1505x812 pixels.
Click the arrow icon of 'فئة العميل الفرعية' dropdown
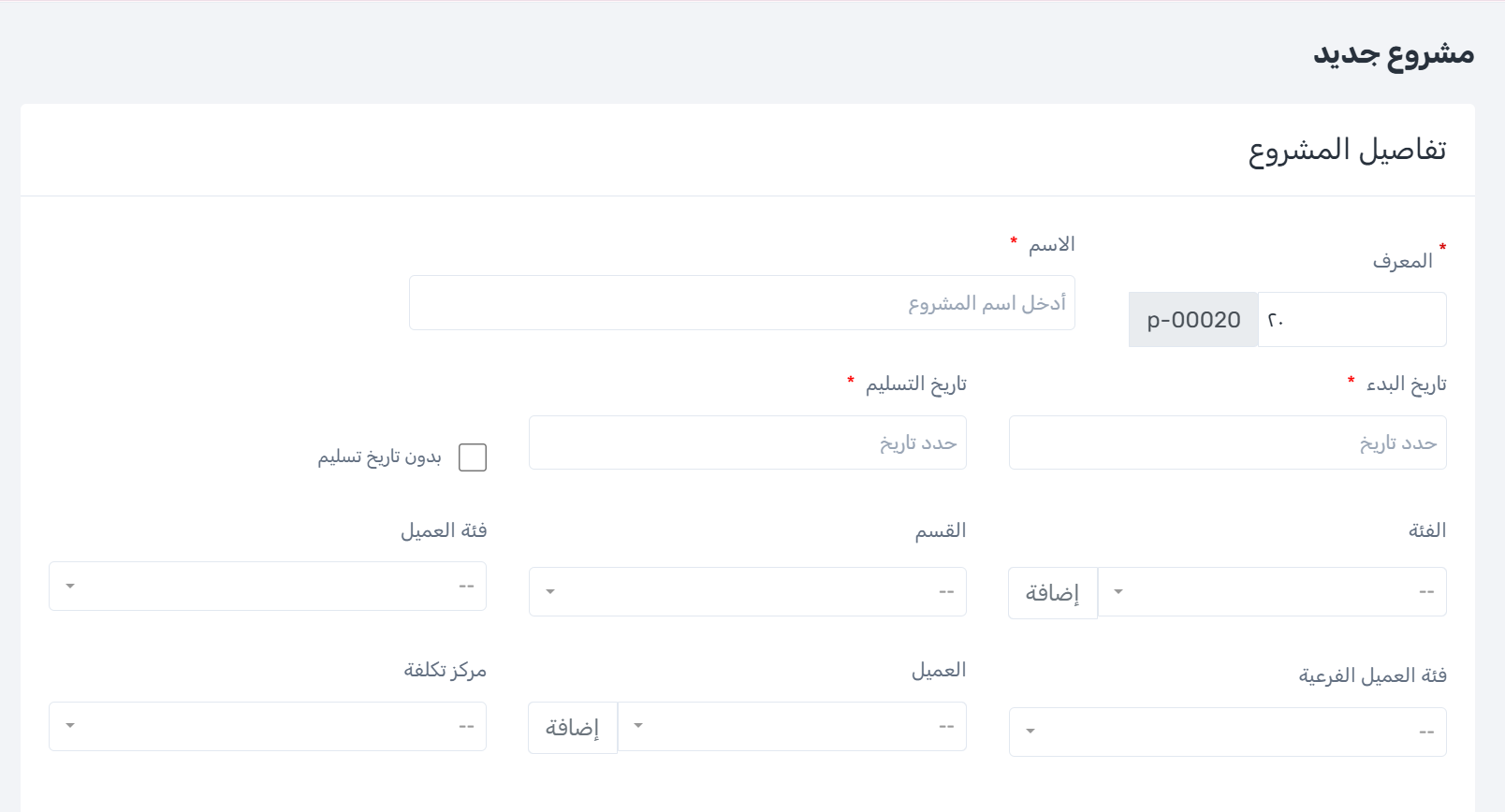1030,732
